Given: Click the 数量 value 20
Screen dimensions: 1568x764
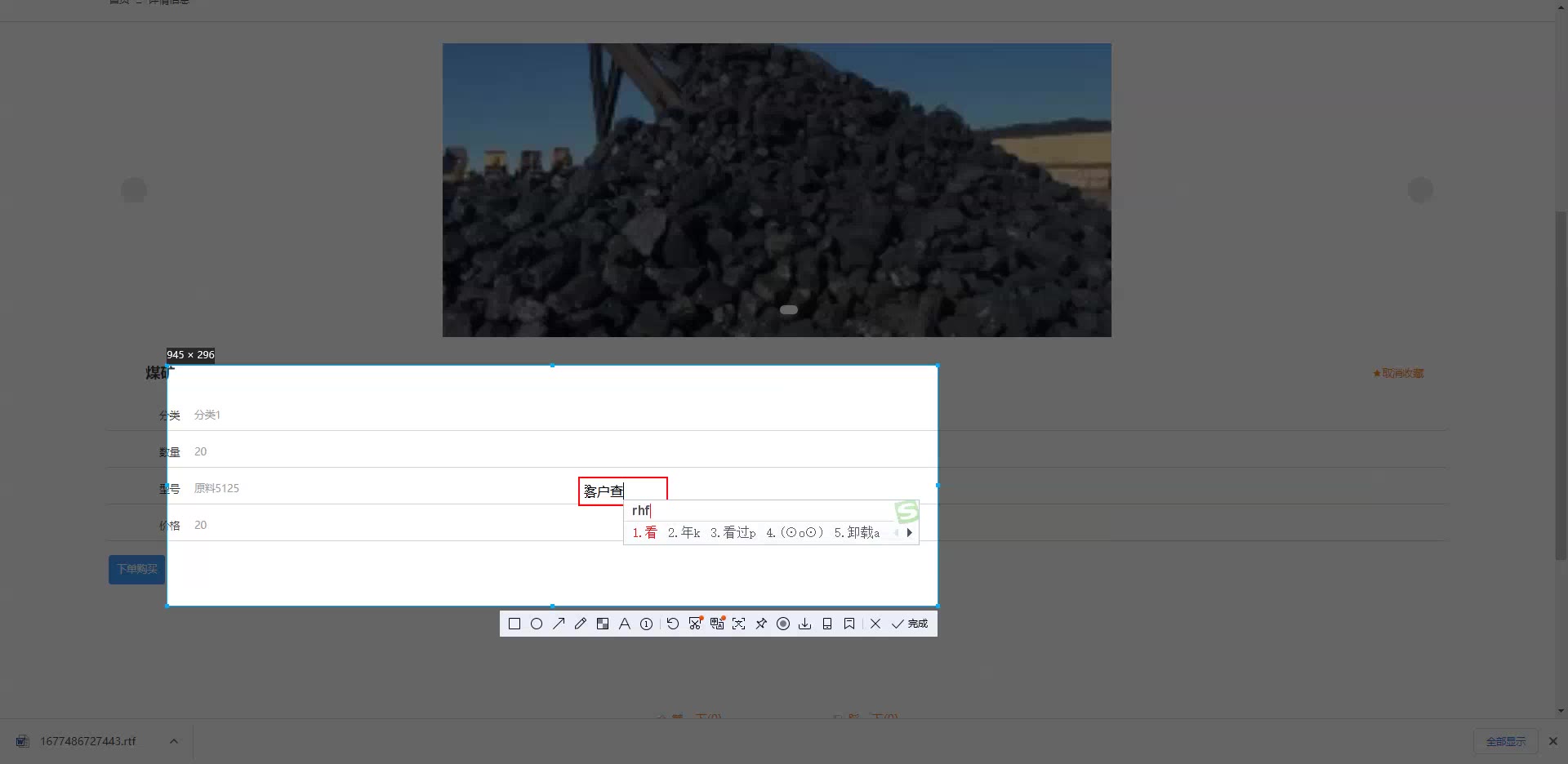Looking at the screenshot, I should tap(200, 451).
